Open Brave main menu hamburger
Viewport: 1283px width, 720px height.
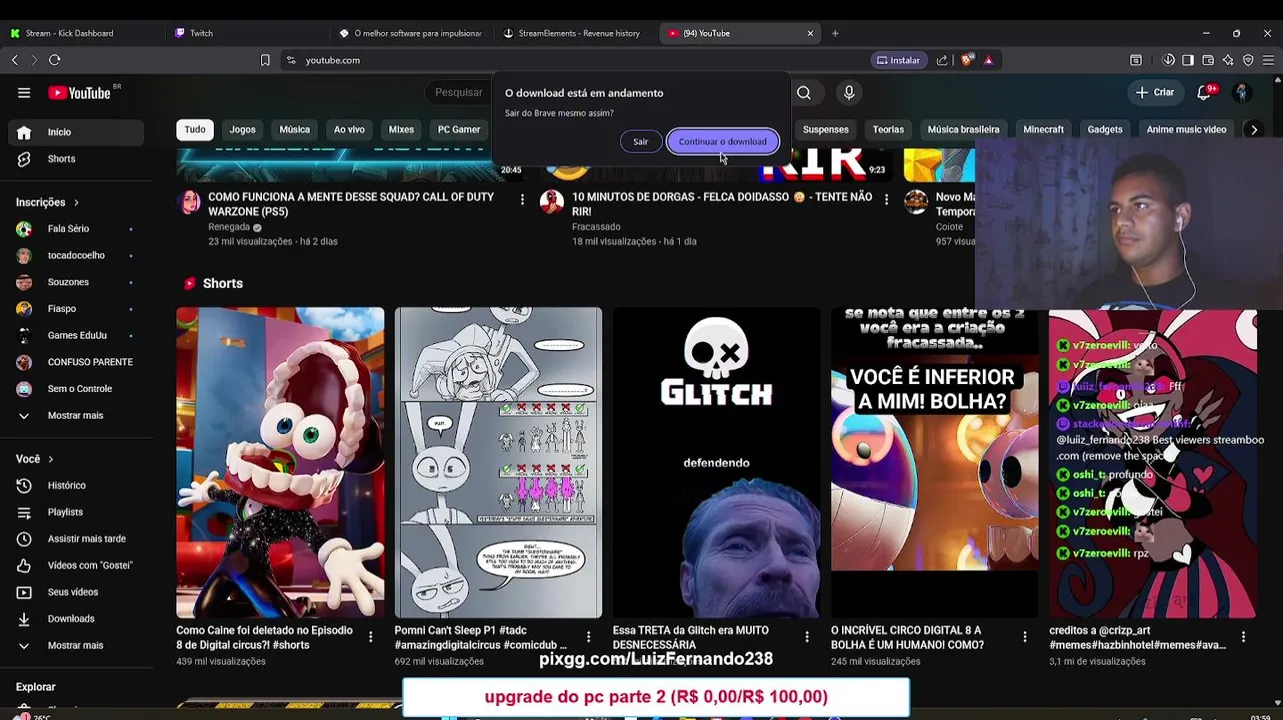click(x=1268, y=60)
